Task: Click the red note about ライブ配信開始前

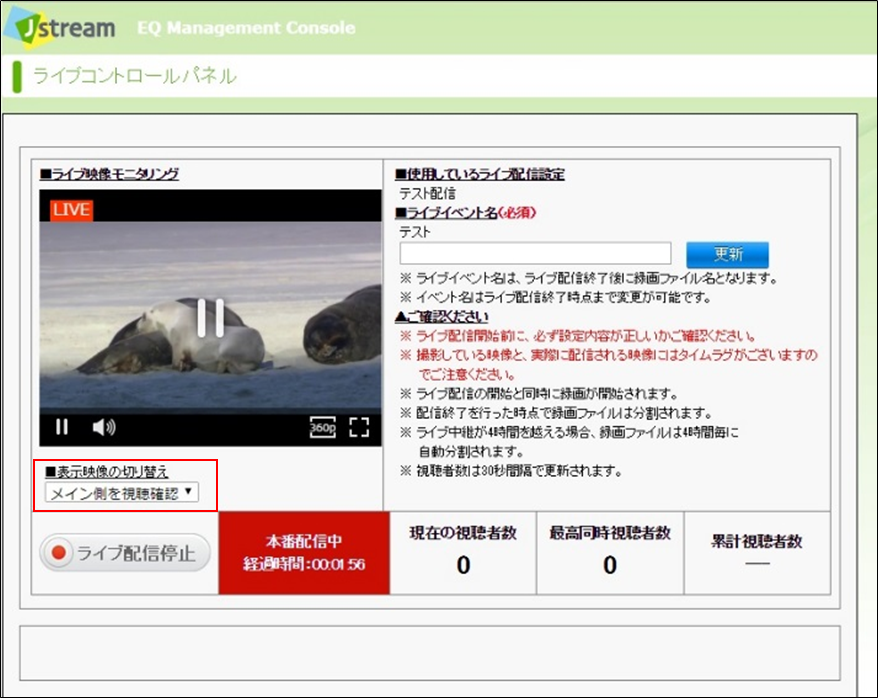Action: point(578,336)
